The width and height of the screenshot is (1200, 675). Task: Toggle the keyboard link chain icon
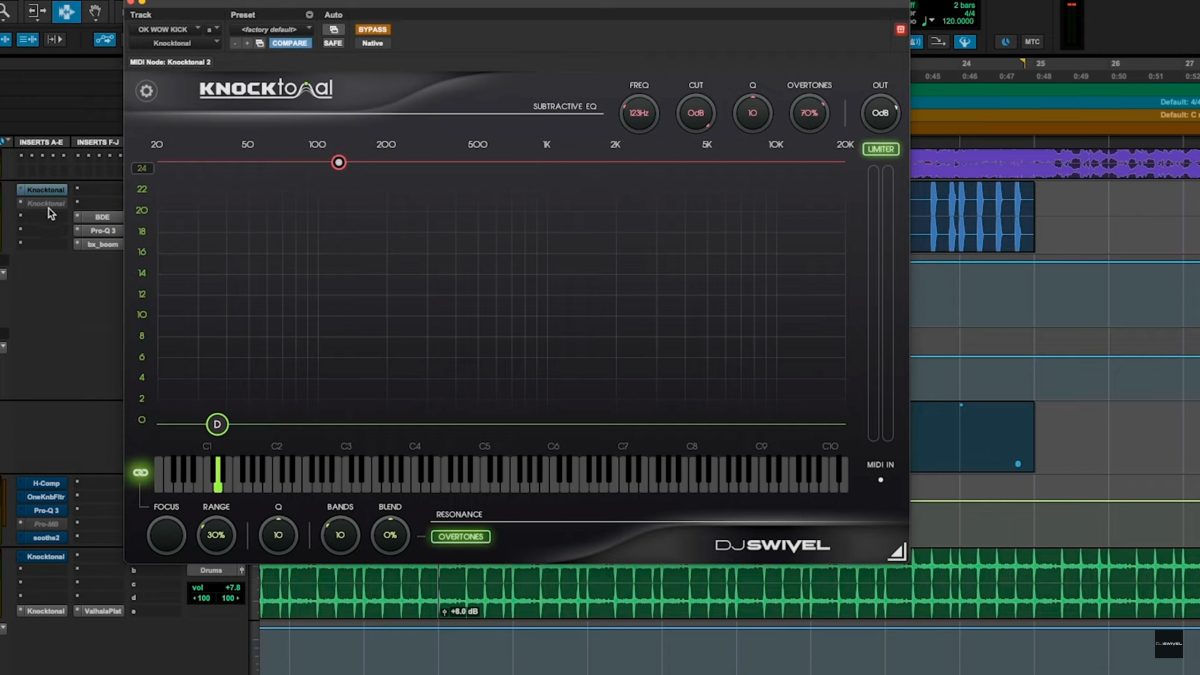tap(140, 472)
